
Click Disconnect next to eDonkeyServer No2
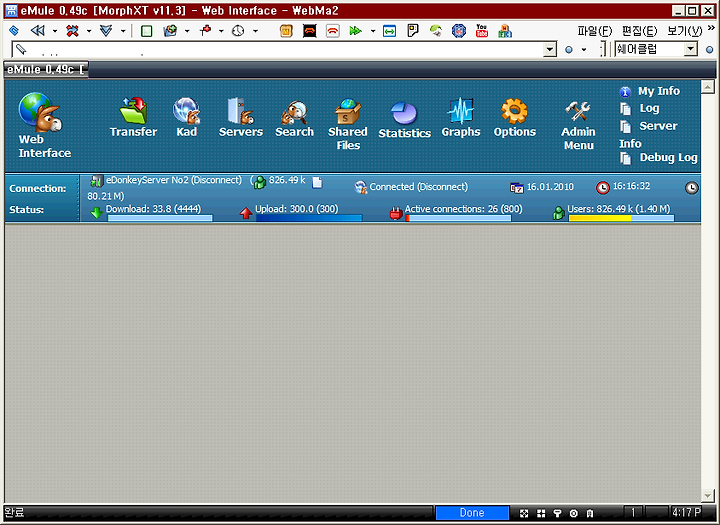tap(216, 180)
